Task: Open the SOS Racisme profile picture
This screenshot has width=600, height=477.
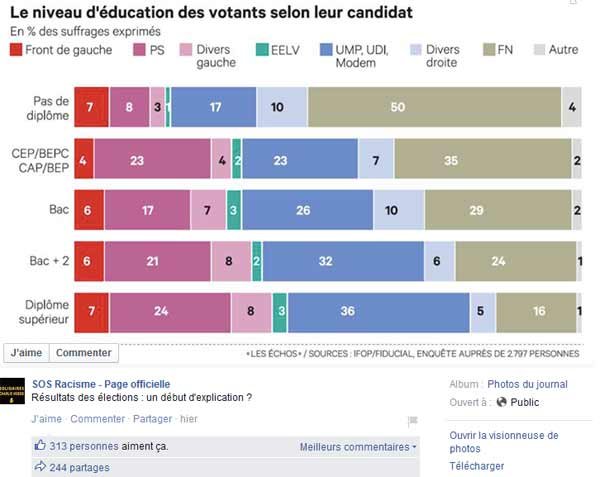Action: 12,391
